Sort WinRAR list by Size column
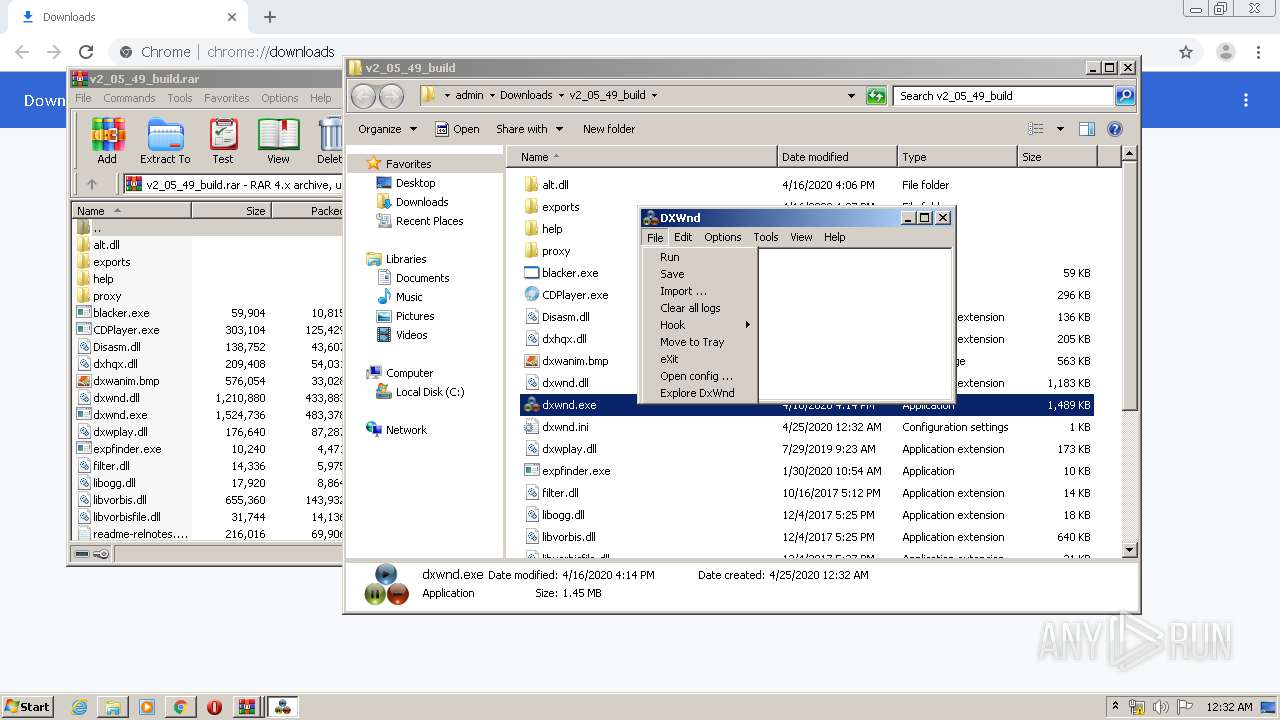Viewport: 1280px width, 720px height. coord(231,211)
